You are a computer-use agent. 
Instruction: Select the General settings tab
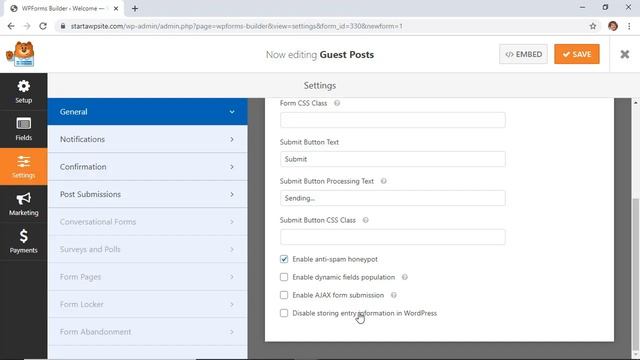coord(147,112)
